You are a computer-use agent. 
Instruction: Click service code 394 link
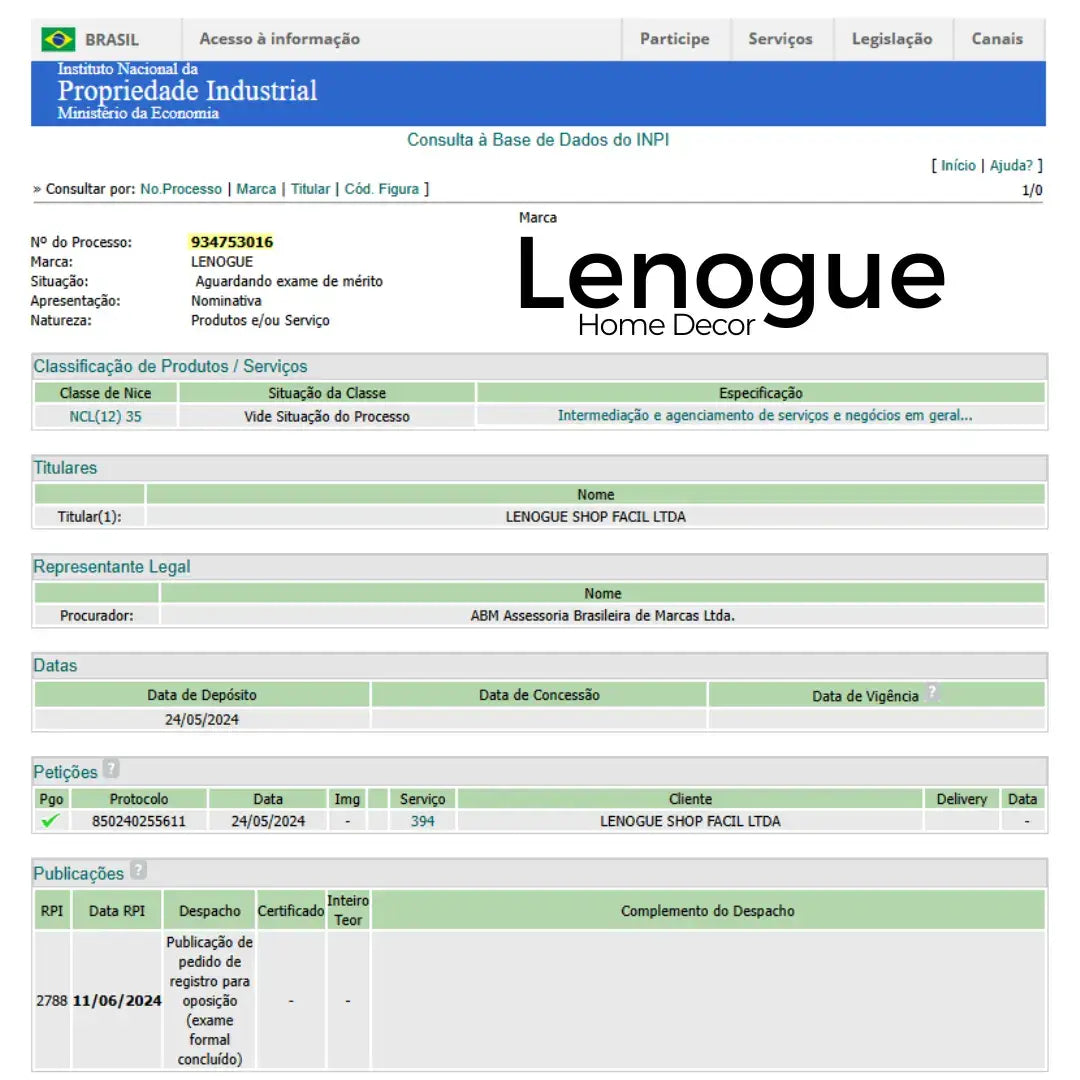coord(422,821)
